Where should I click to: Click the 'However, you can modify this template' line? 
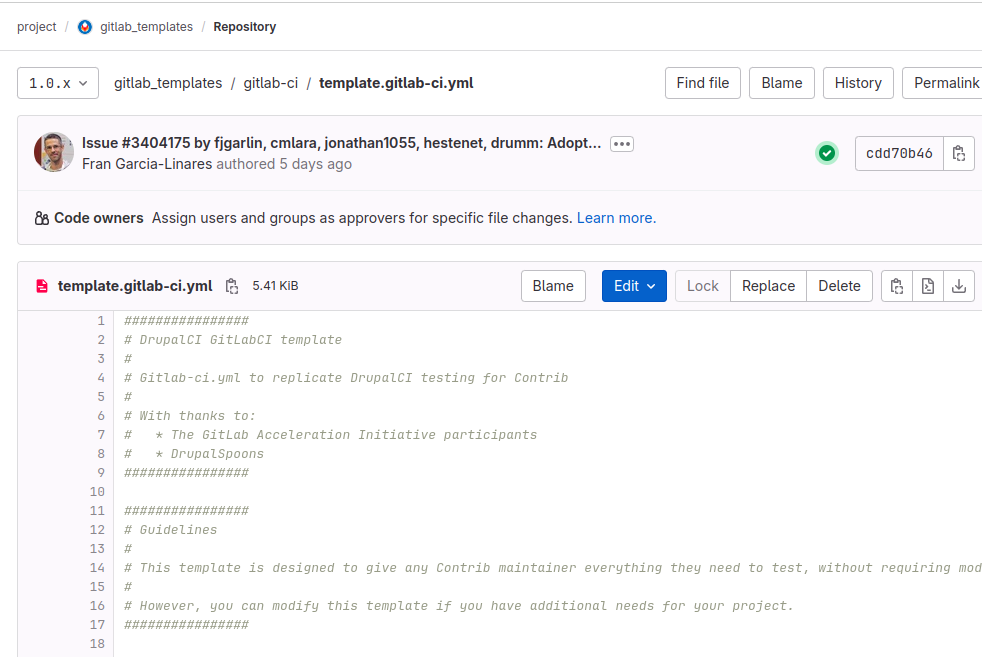pyautogui.click(x=459, y=606)
